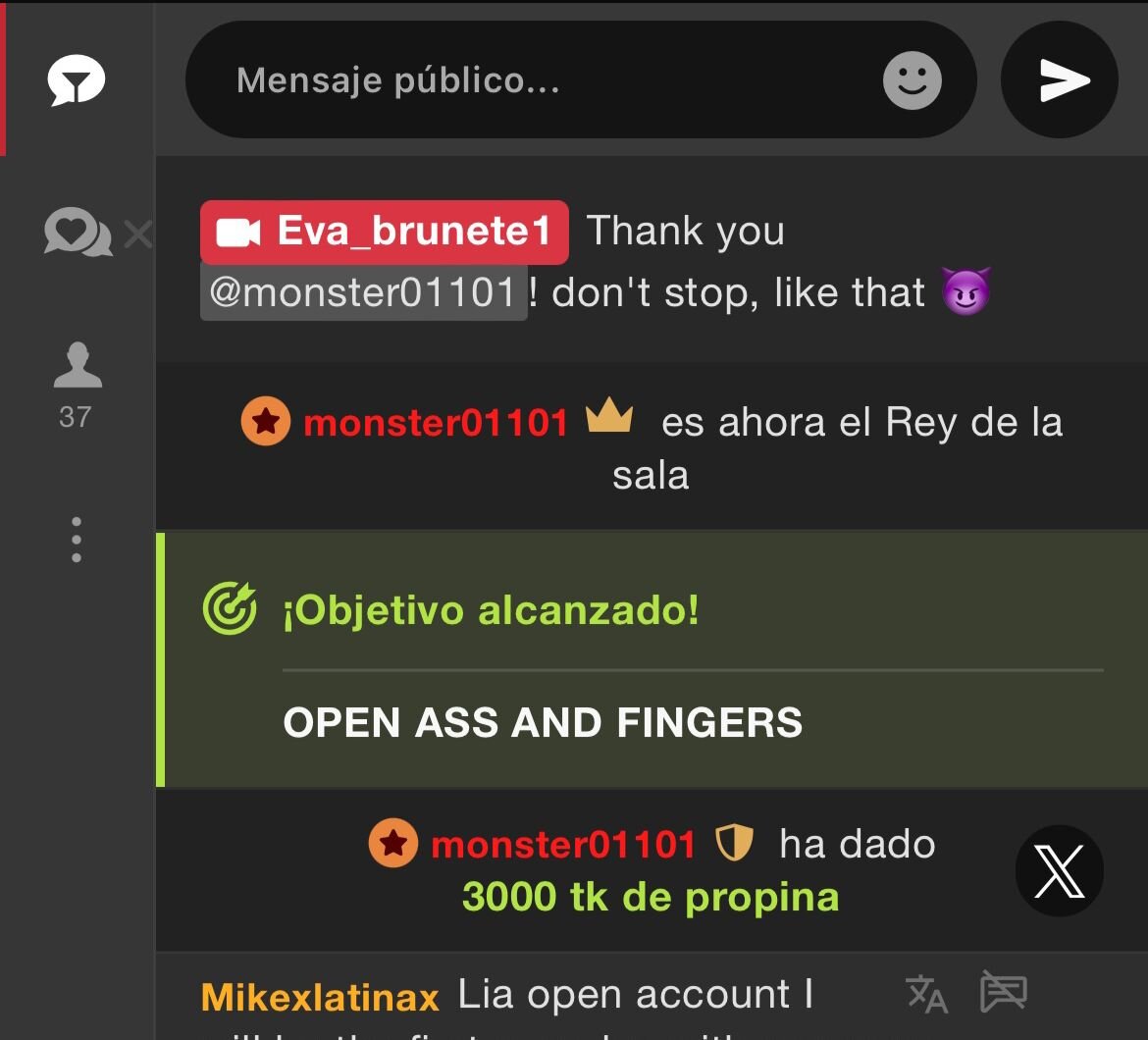
Task: Open Eva_brunete1 broadcaster name badge
Action: click(385, 232)
